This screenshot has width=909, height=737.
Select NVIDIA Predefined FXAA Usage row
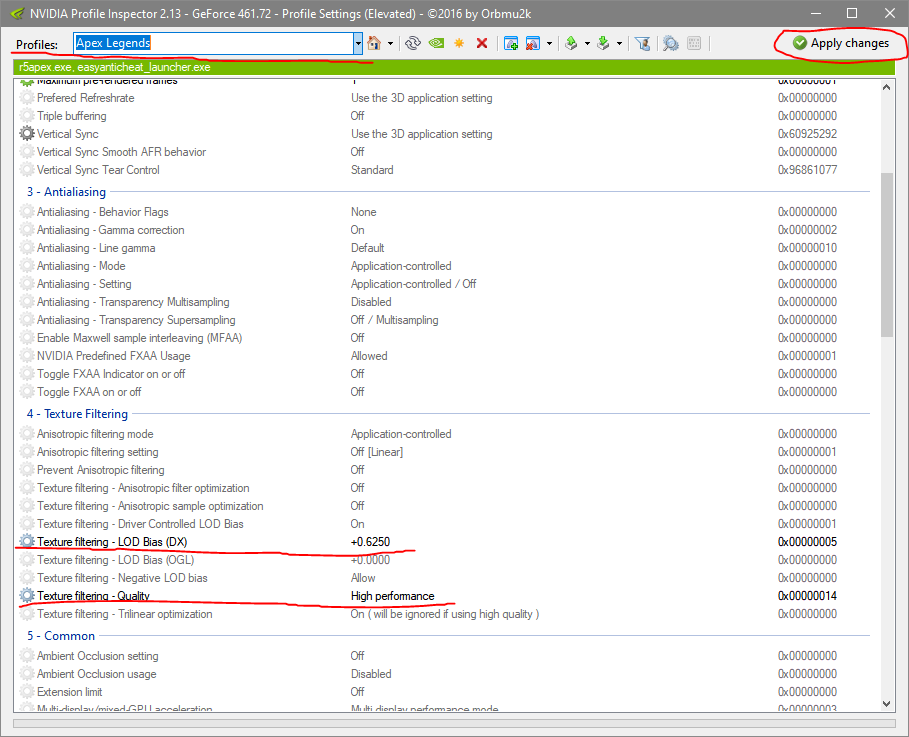pos(446,356)
